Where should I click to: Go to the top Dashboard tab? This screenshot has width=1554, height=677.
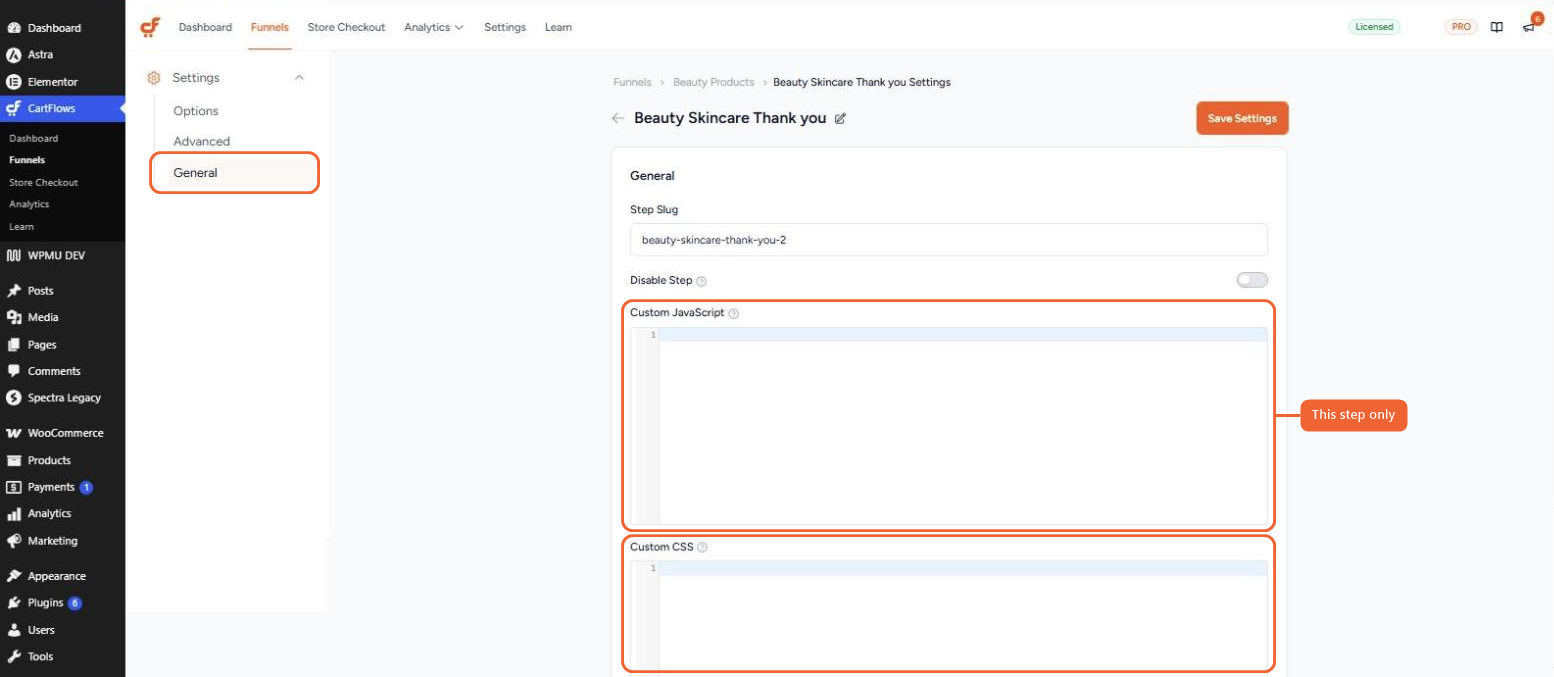click(x=205, y=27)
